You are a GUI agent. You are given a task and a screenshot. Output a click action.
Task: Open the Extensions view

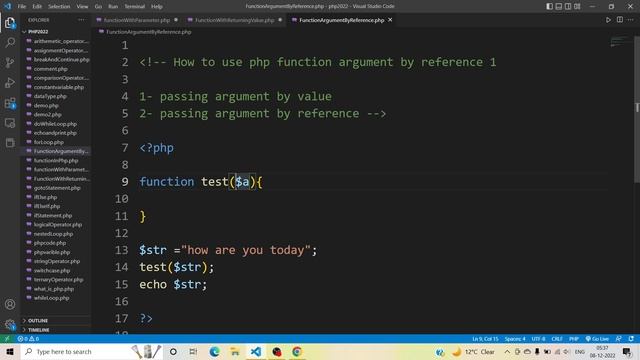(x=10, y=103)
